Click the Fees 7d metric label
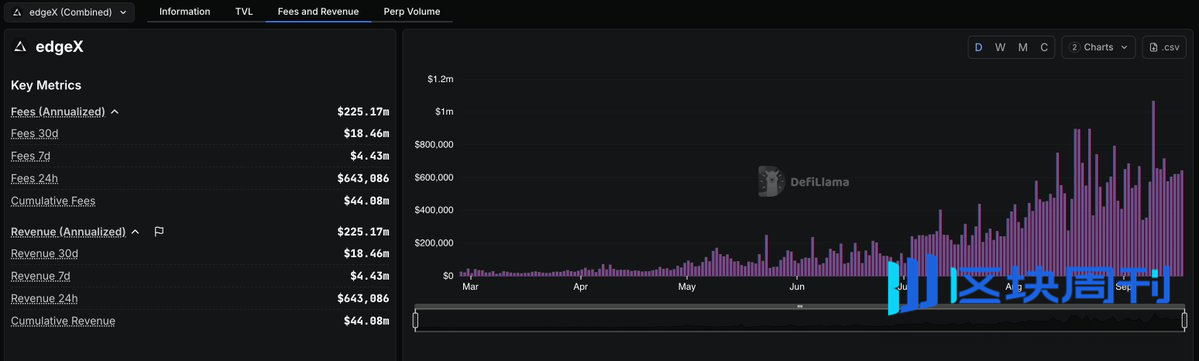The width and height of the screenshot is (1199, 361). (31, 156)
